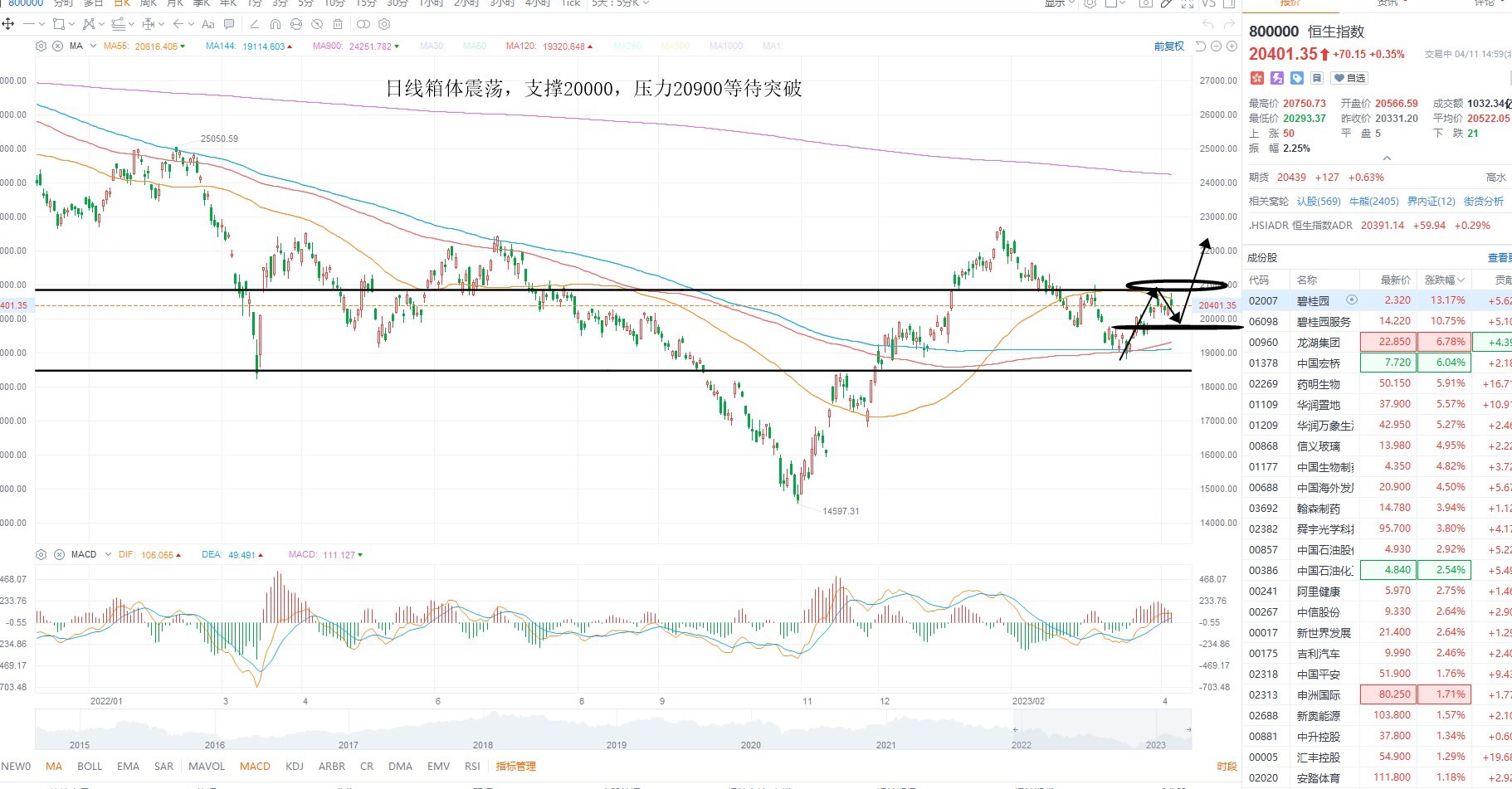Switch to the EMA indicator tab
The width and height of the screenshot is (1512, 789).
tap(128, 766)
